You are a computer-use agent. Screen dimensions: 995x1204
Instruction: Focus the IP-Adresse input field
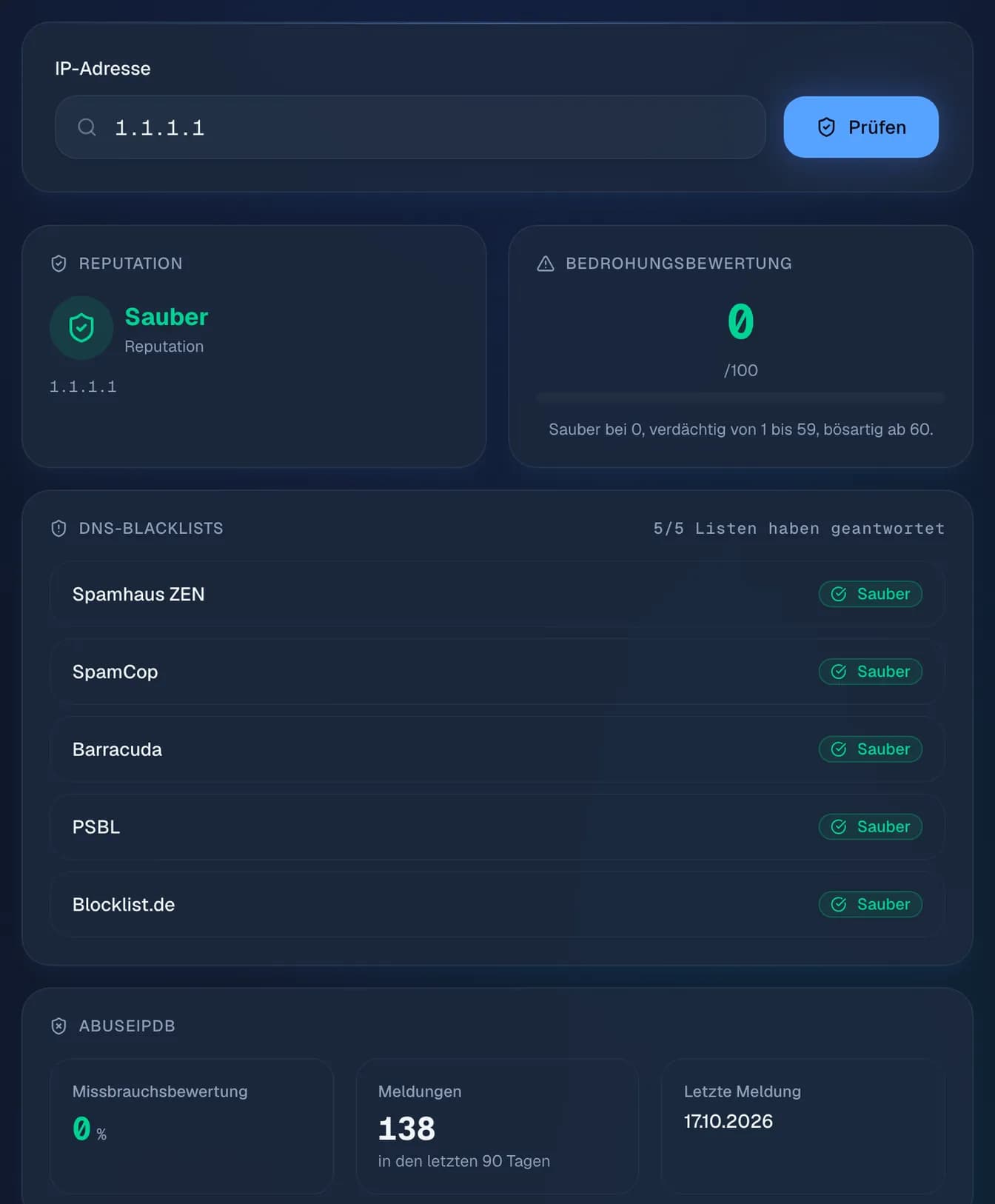click(410, 127)
